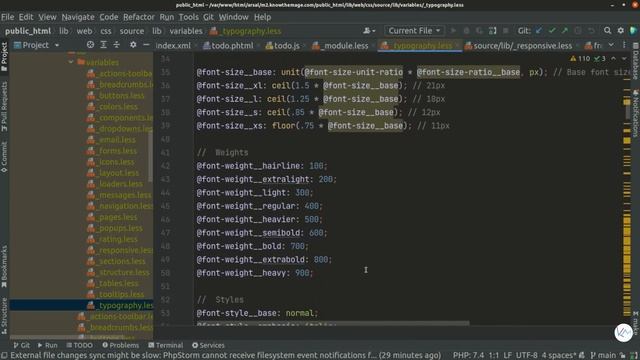This screenshot has width=640, height=360.
Task: Push commits with Git arrow
Action: (x=565, y=31)
